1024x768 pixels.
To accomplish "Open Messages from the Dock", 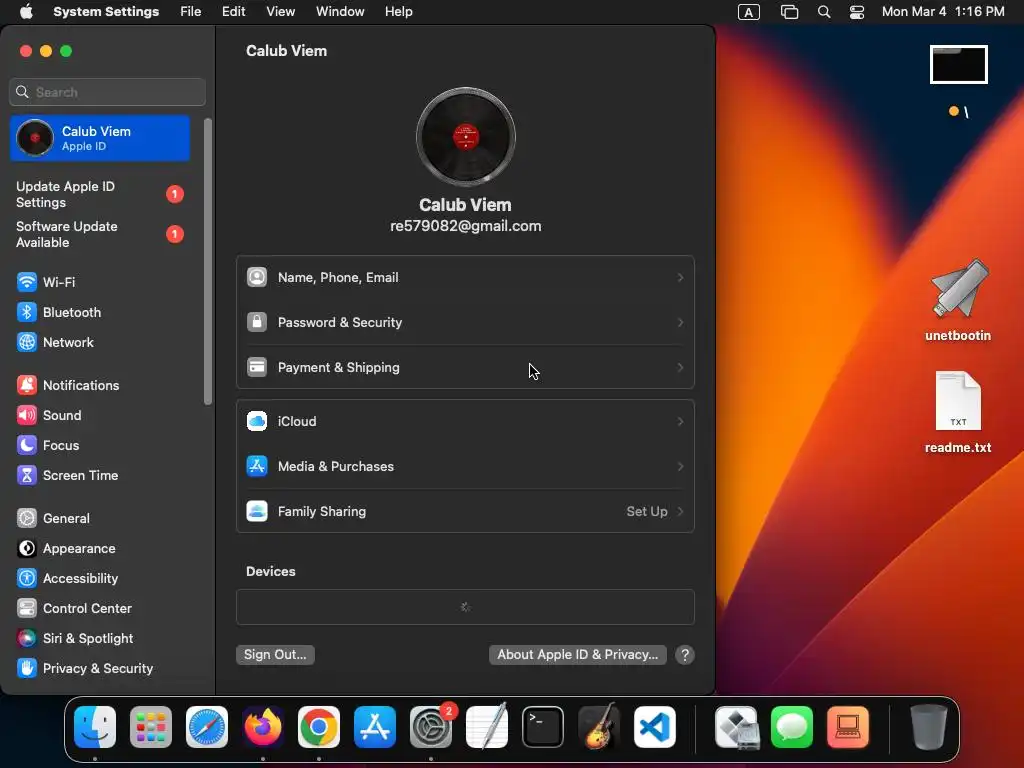I will (792, 727).
